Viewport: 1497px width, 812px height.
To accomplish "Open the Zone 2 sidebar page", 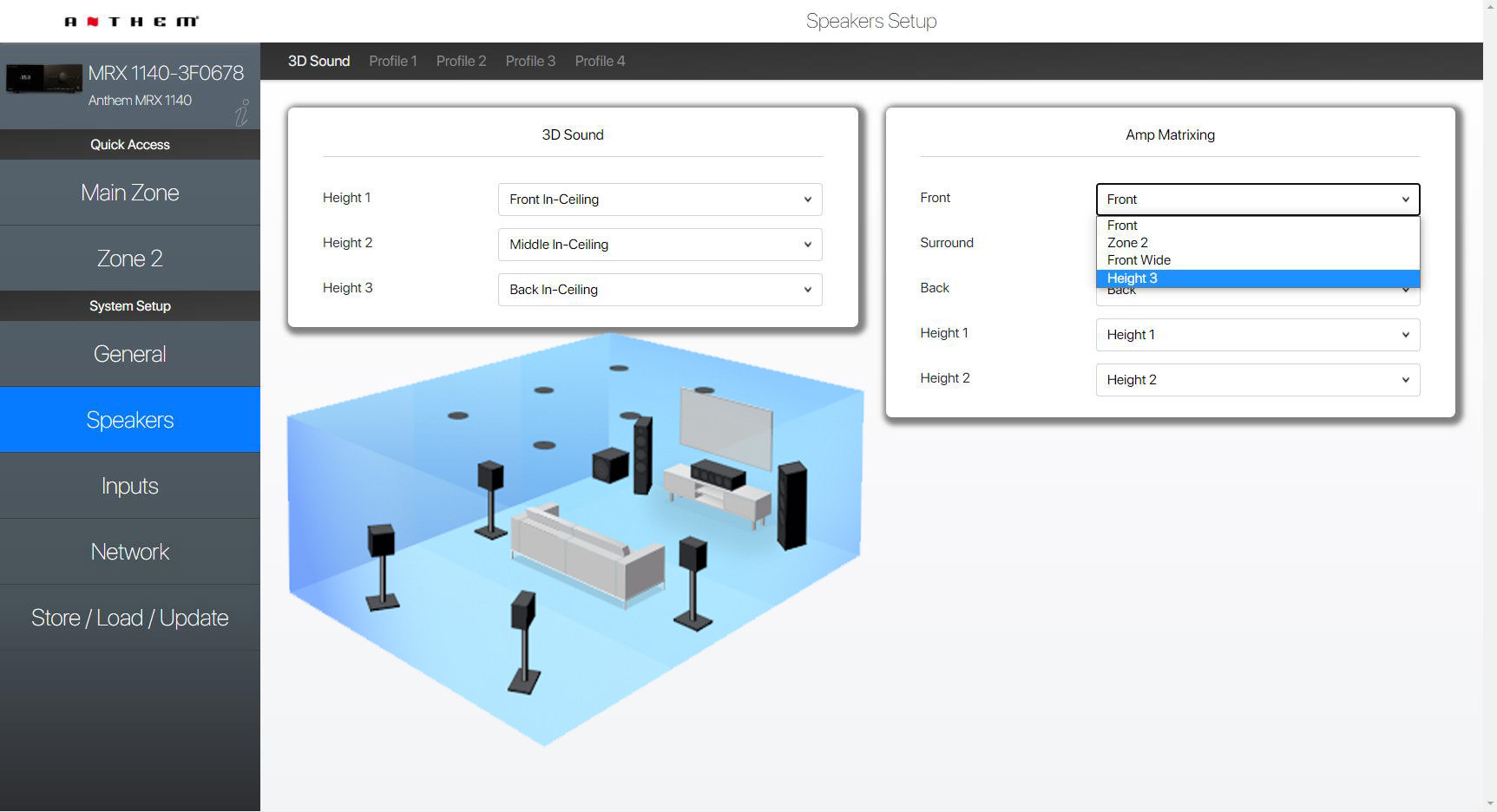I will click(x=130, y=259).
